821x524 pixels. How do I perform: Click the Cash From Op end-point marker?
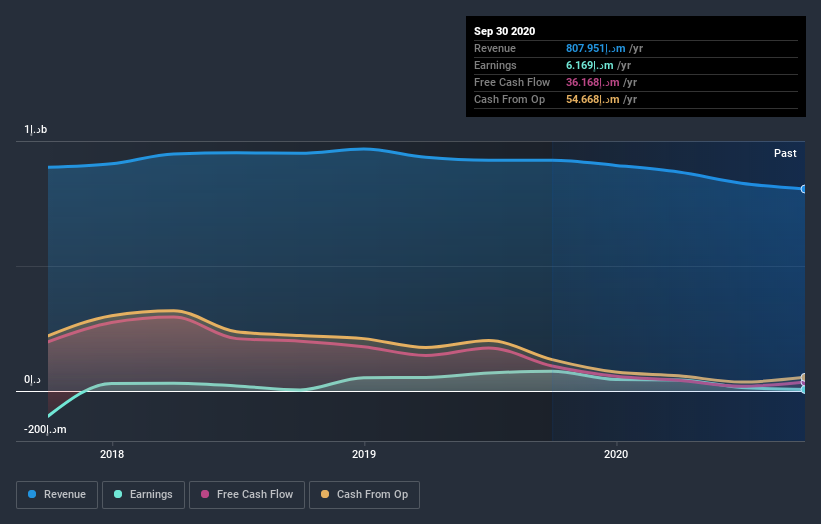pyautogui.click(x=804, y=377)
